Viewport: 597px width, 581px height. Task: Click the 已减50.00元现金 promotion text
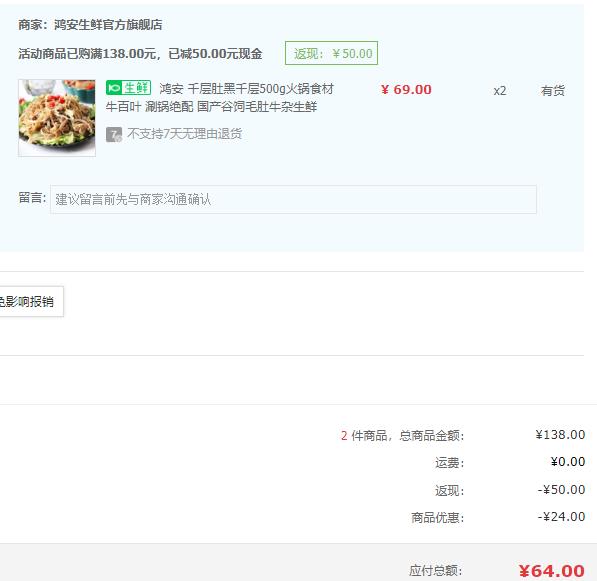tap(215, 54)
